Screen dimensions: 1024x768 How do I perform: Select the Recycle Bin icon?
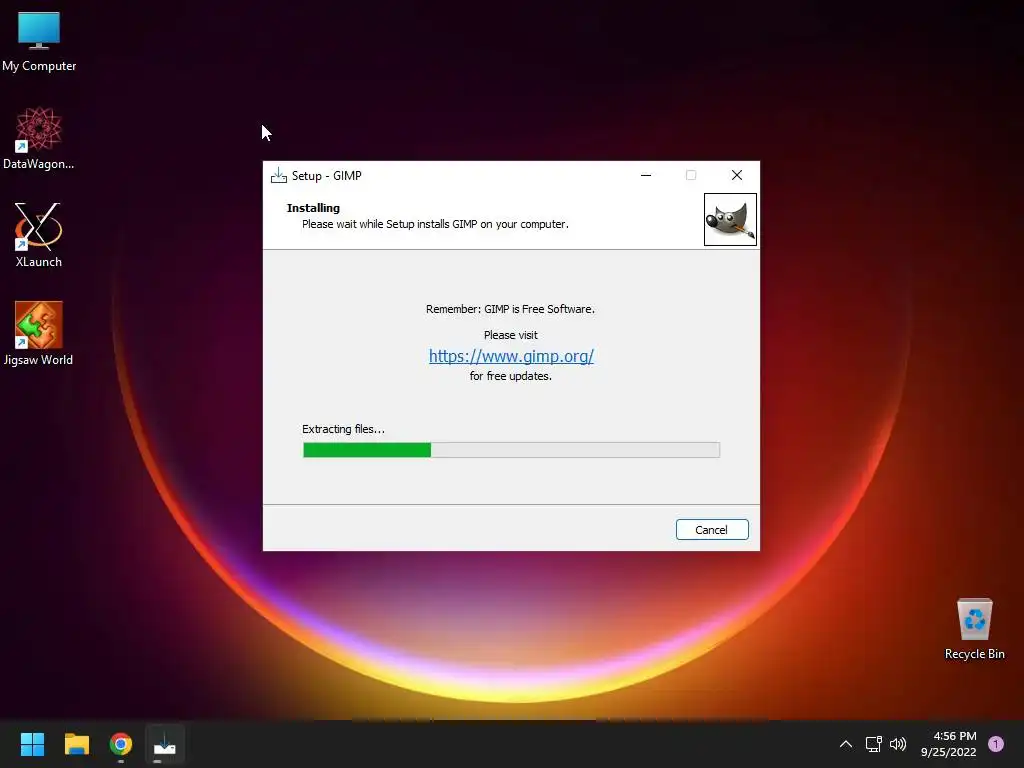tap(974, 629)
